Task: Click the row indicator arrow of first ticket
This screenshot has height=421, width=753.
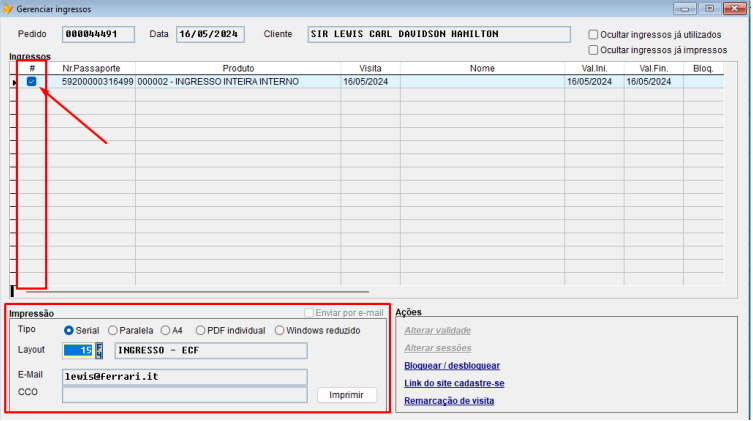Action: coord(14,82)
